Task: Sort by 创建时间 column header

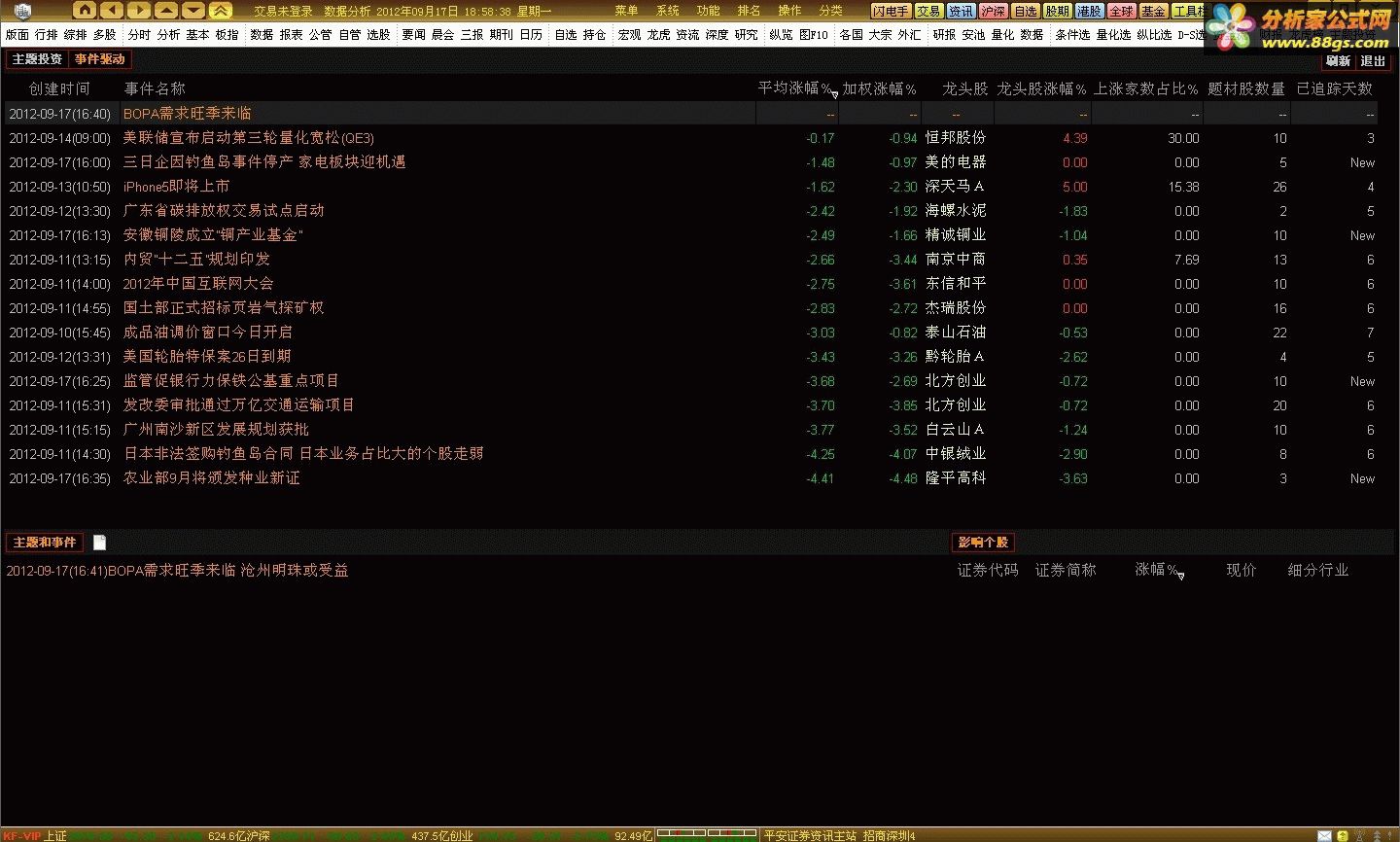Action: coord(59,88)
